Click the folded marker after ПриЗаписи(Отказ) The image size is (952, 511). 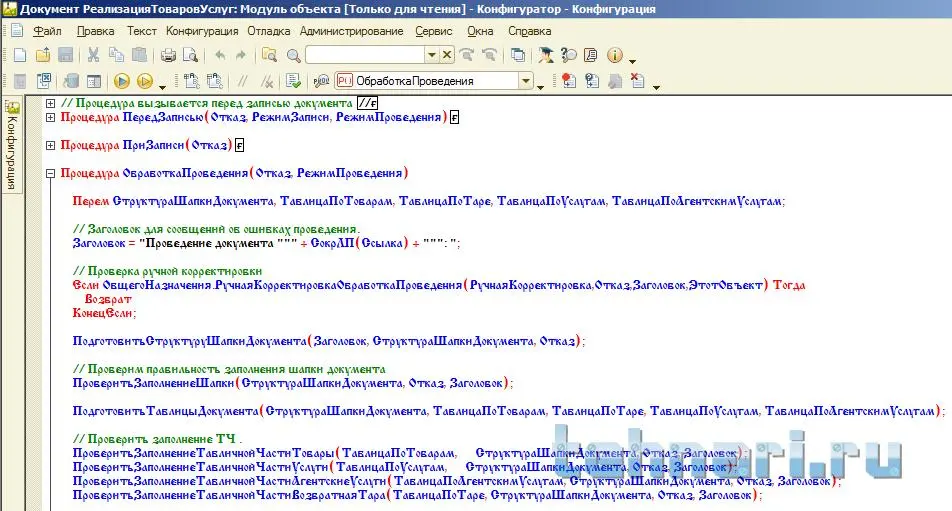click(239, 145)
